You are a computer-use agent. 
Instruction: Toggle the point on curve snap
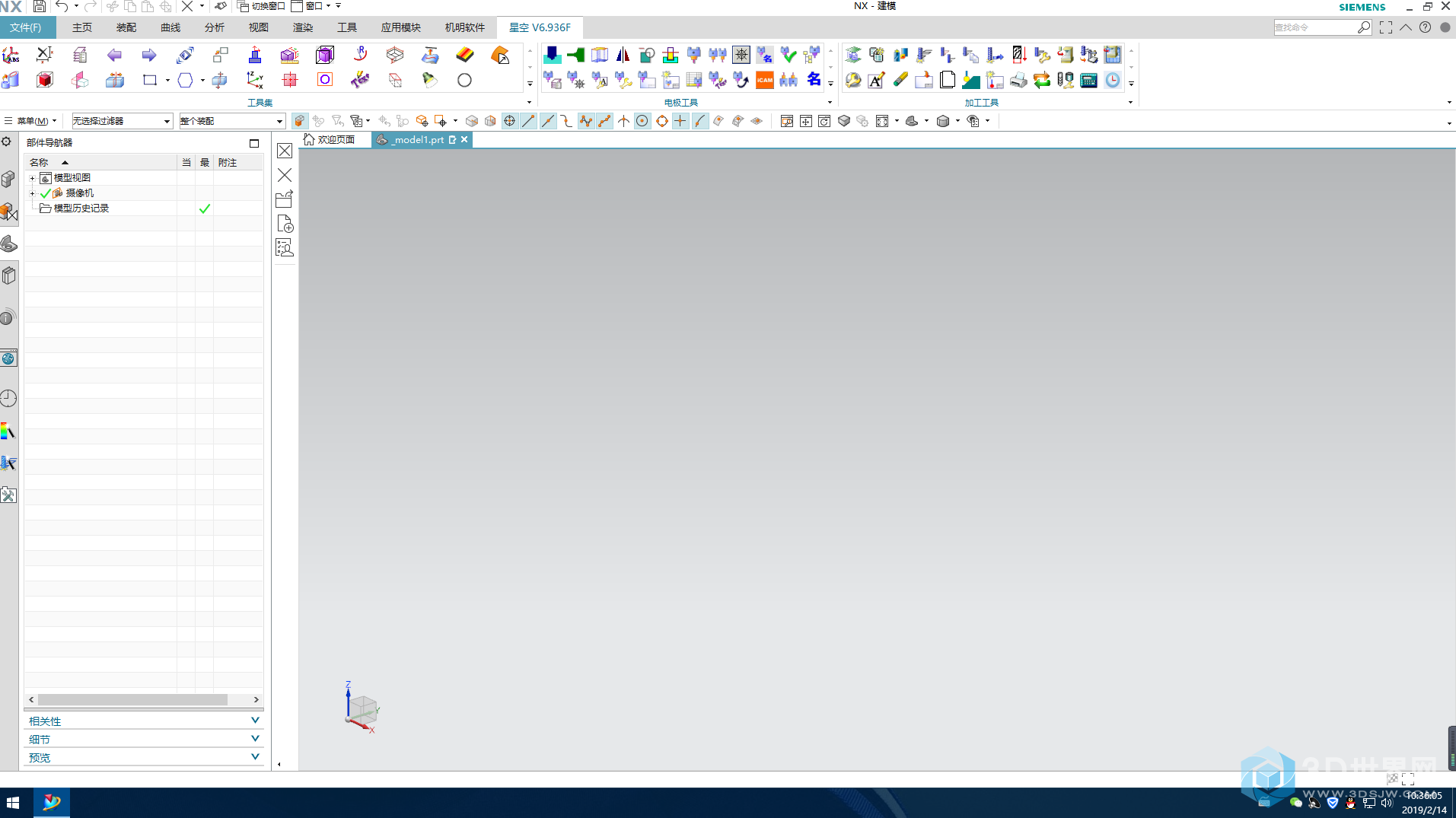pyautogui.click(x=700, y=121)
